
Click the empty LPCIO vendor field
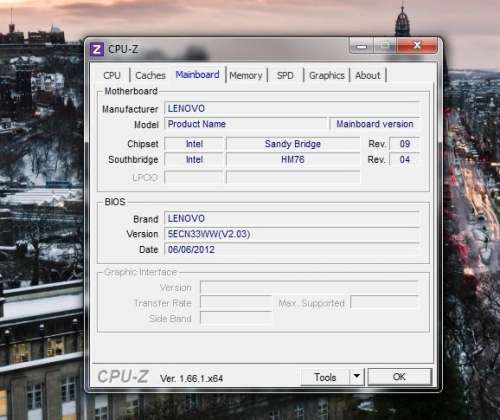point(194,177)
